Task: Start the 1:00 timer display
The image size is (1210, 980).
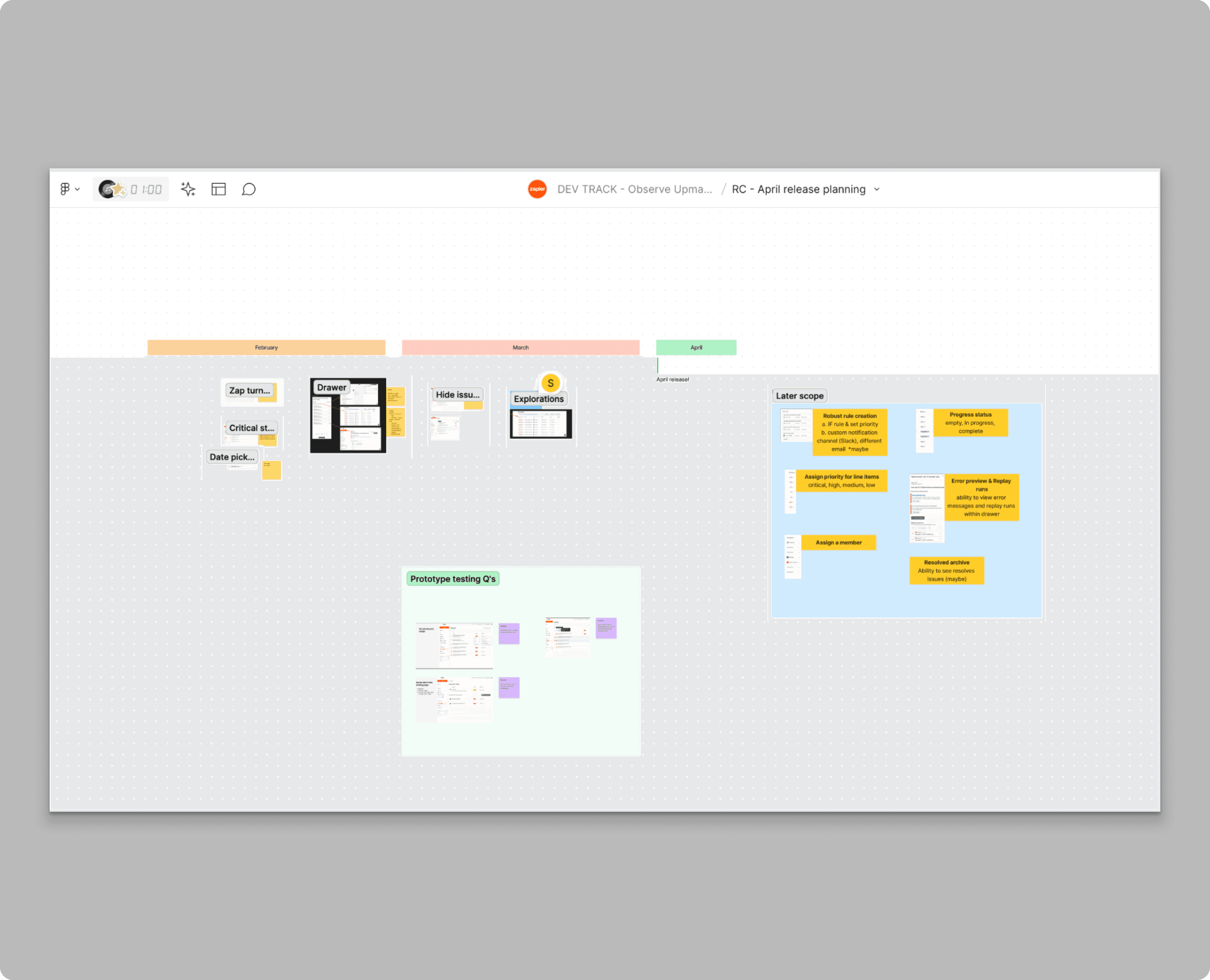Action: [x=147, y=190]
